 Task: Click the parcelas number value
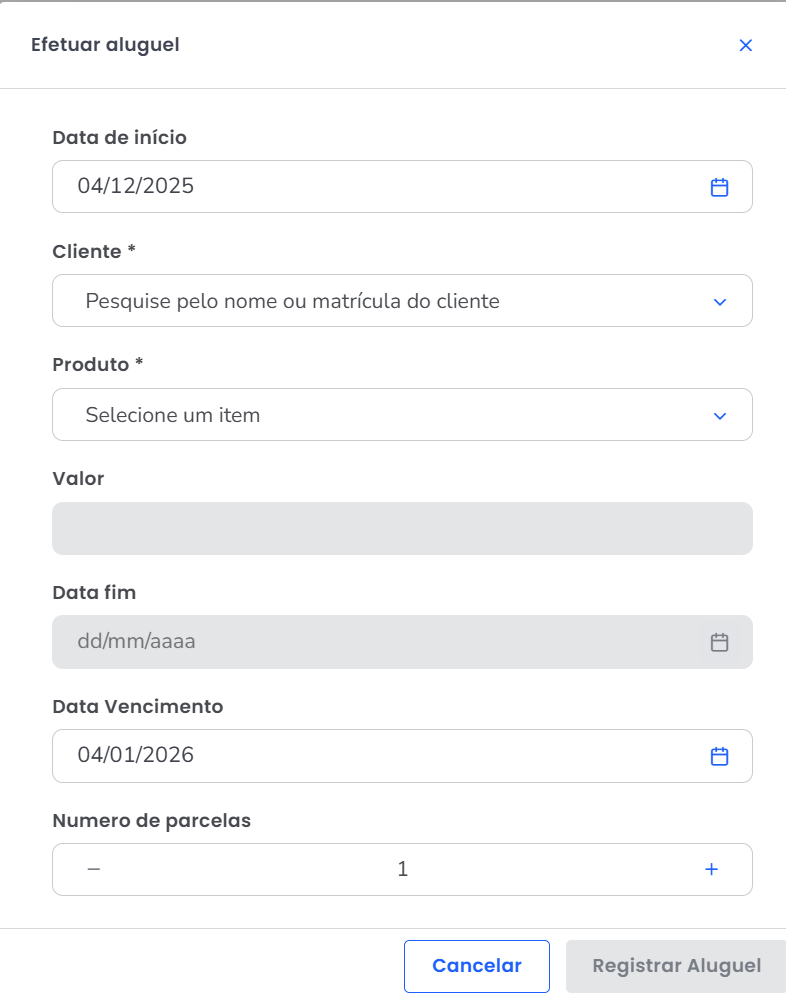tap(402, 869)
